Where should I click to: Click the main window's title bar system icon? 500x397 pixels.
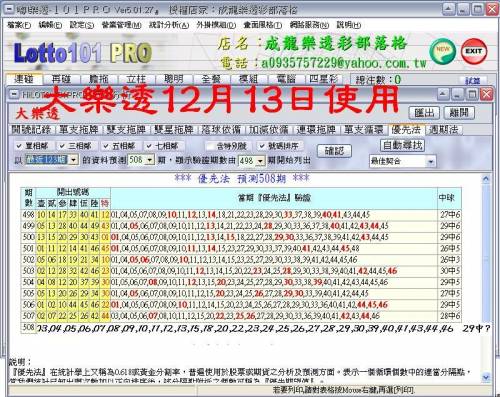[x=10, y=9]
